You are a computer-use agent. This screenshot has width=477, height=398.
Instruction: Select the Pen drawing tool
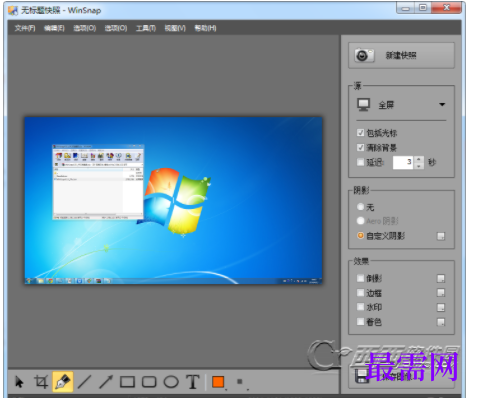point(63,382)
